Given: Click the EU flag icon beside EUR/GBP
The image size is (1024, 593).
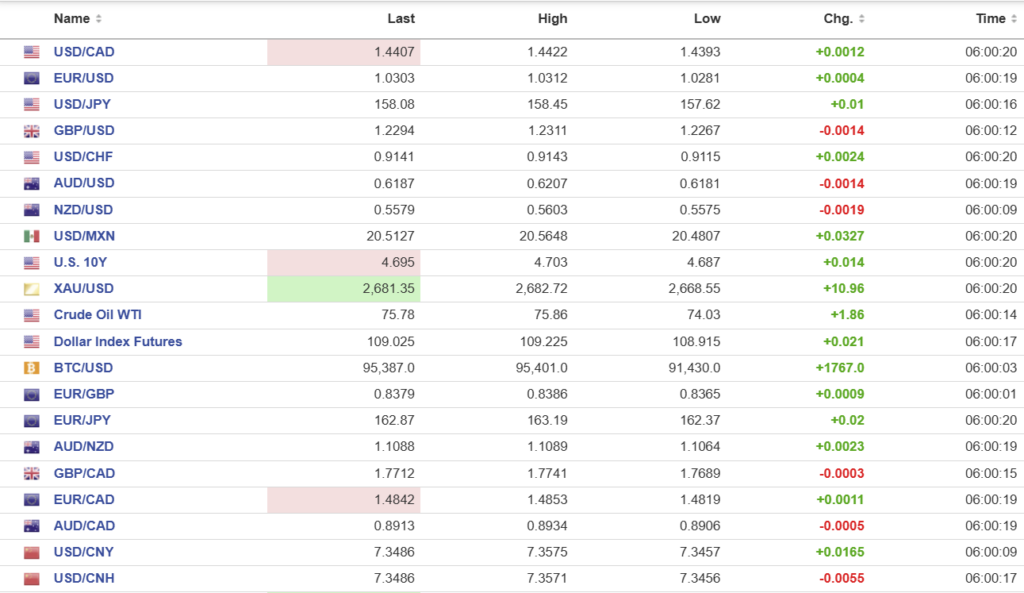Looking at the screenshot, I should (32, 394).
